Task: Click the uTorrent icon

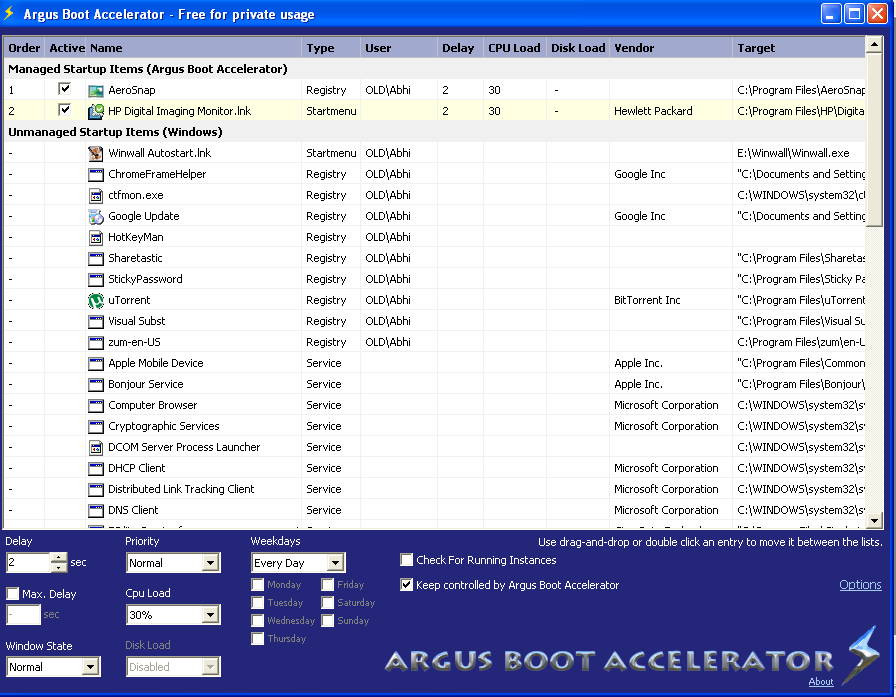Action: tap(96, 301)
